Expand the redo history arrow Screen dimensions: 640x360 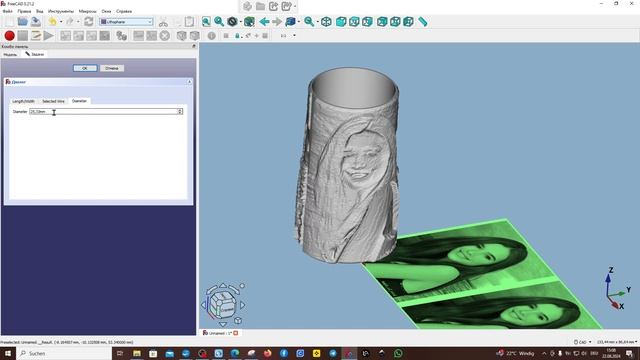tap(78, 22)
